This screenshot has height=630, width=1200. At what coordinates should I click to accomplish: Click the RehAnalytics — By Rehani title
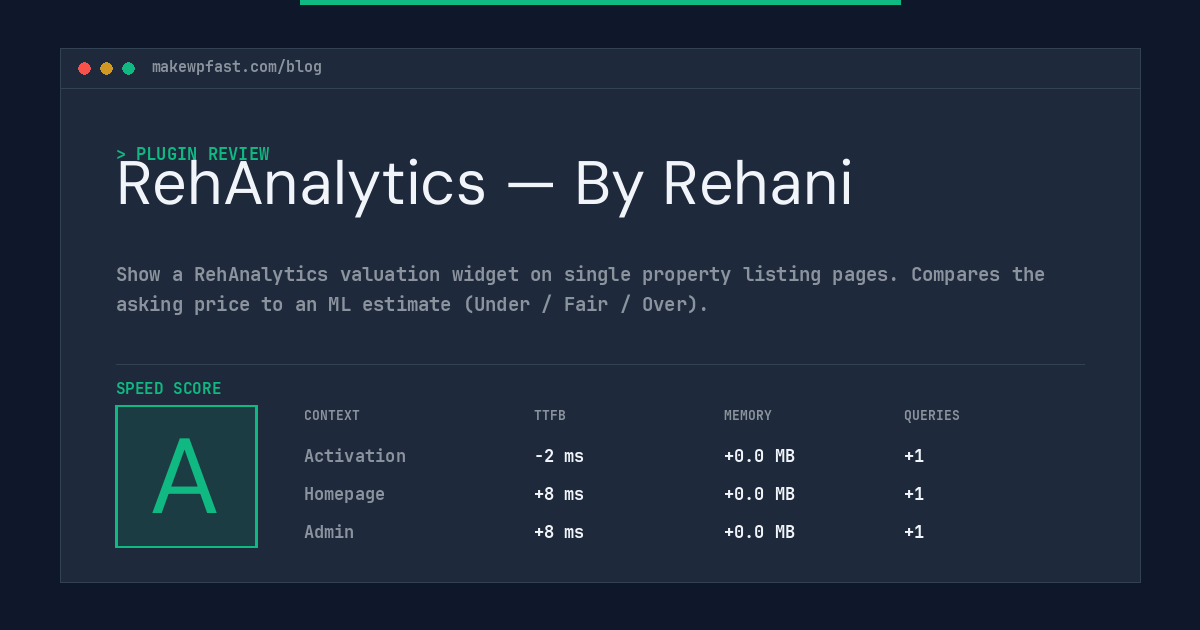click(x=484, y=184)
